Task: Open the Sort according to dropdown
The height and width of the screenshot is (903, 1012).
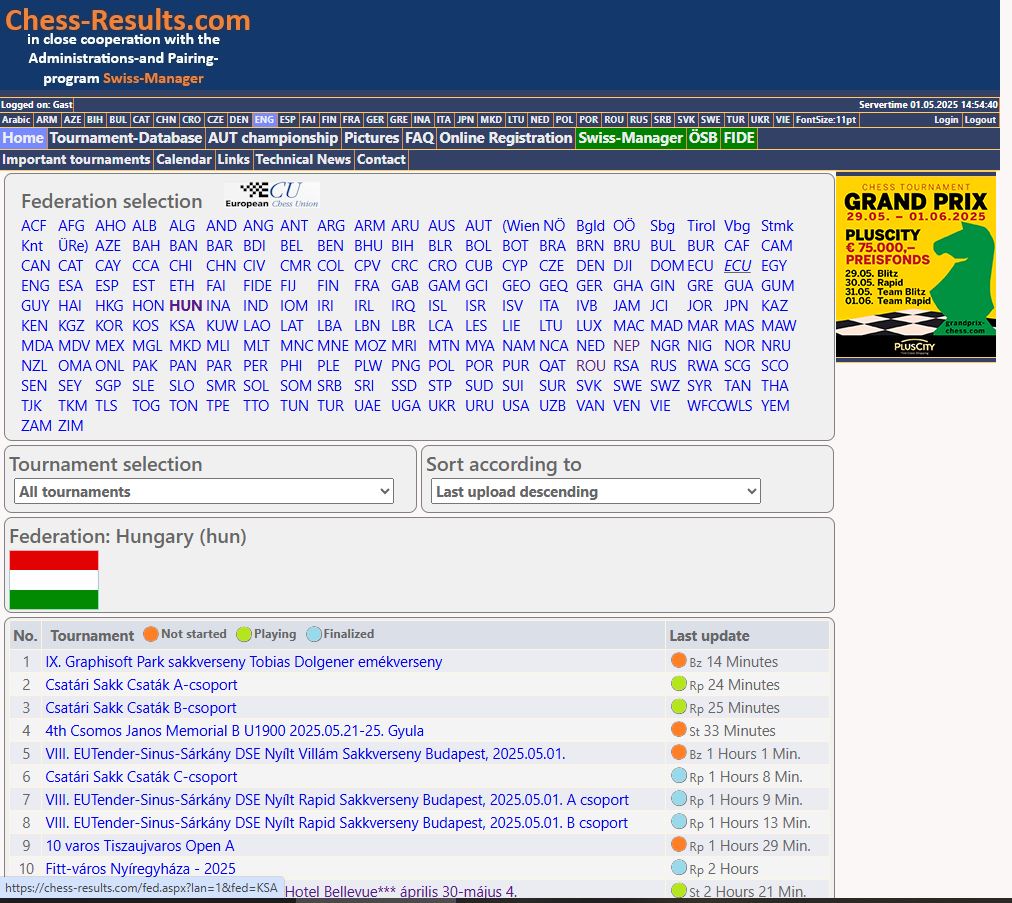Action: pyautogui.click(x=595, y=492)
